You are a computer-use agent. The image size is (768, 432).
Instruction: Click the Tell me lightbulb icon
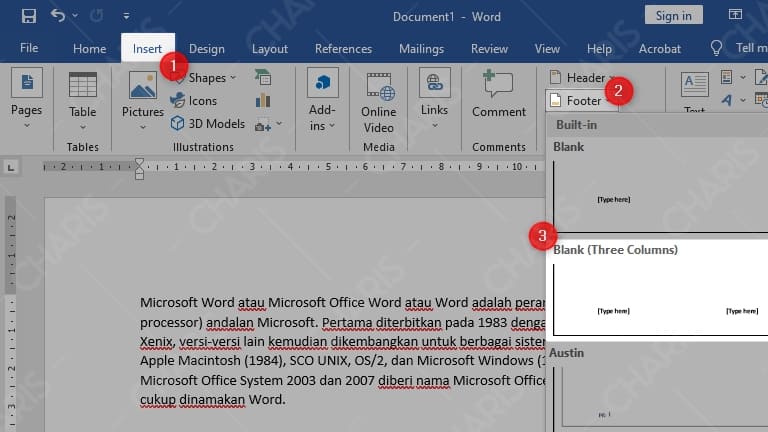point(716,48)
